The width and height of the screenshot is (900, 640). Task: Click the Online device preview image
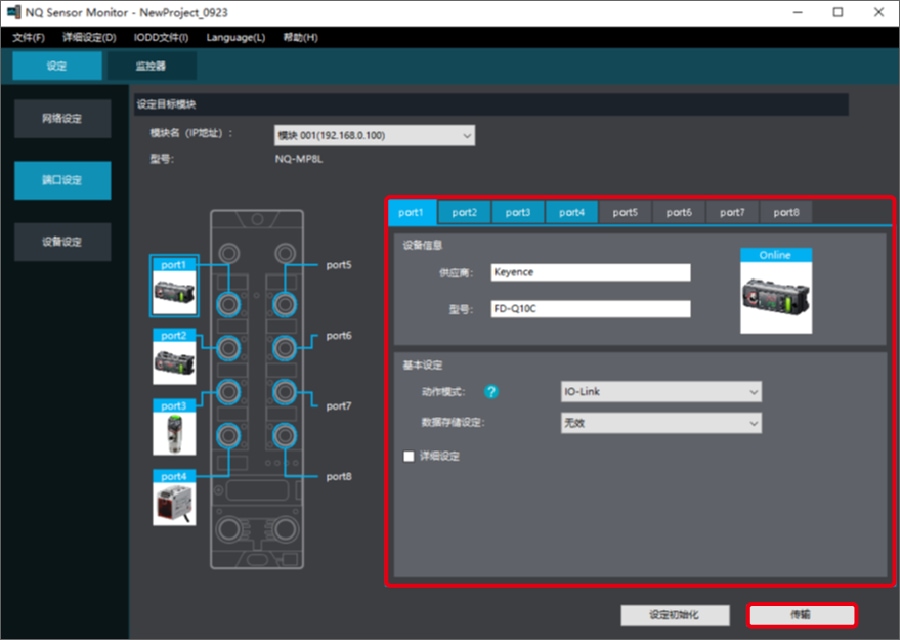pyautogui.click(x=775, y=297)
